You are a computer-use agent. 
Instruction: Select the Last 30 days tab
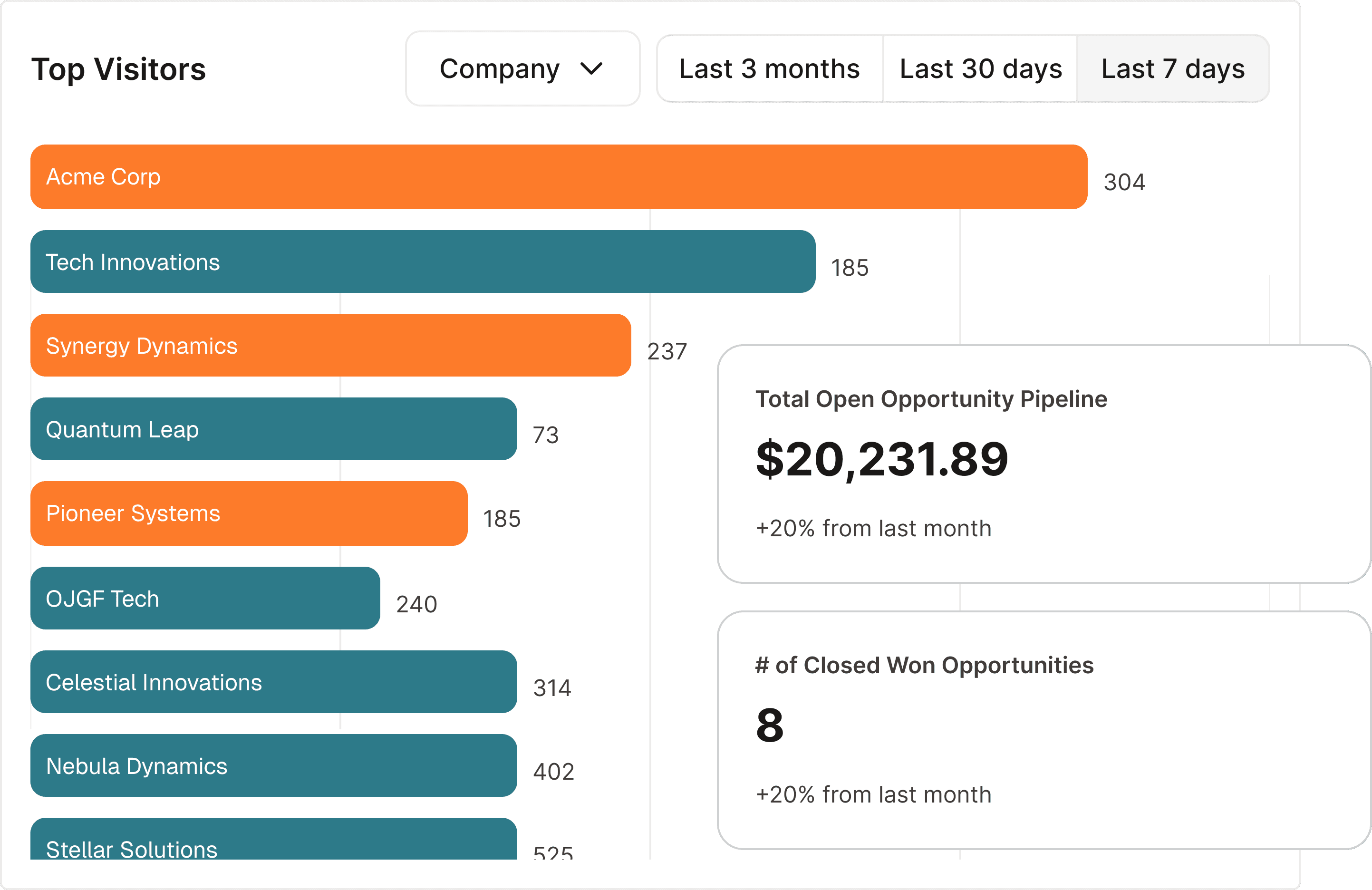coord(980,68)
